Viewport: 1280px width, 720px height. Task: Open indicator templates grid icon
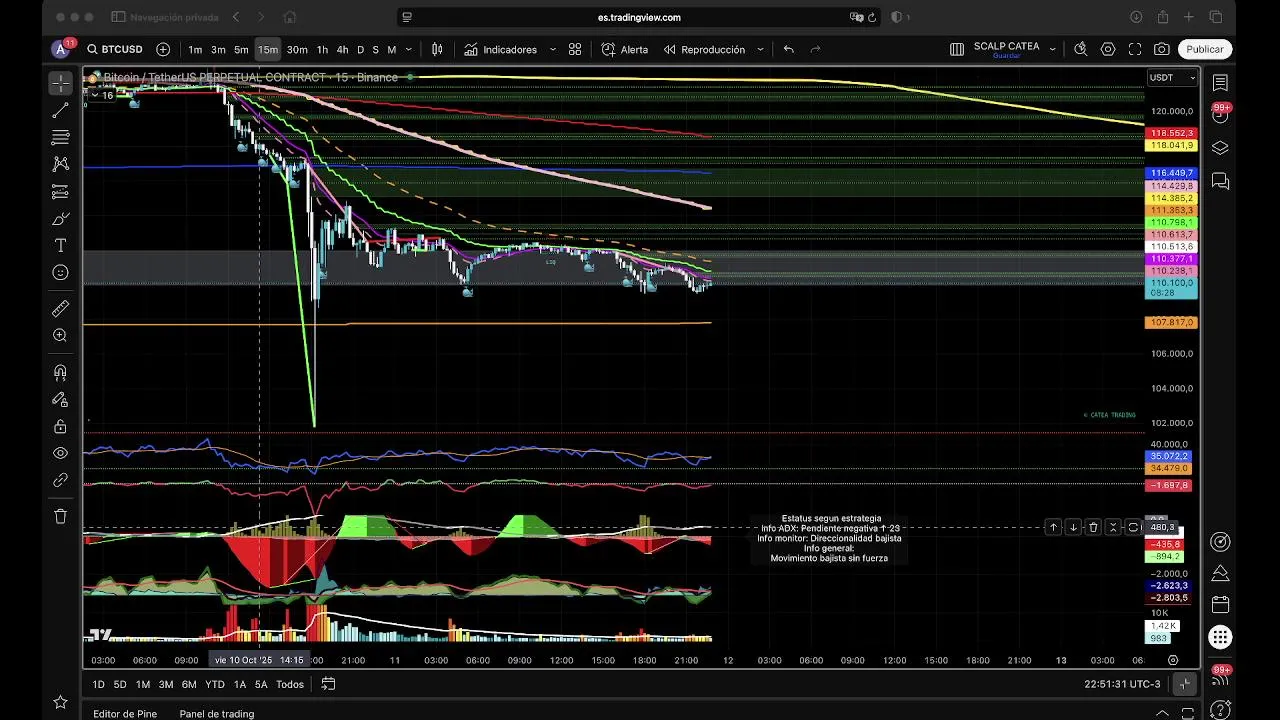[x=575, y=49]
